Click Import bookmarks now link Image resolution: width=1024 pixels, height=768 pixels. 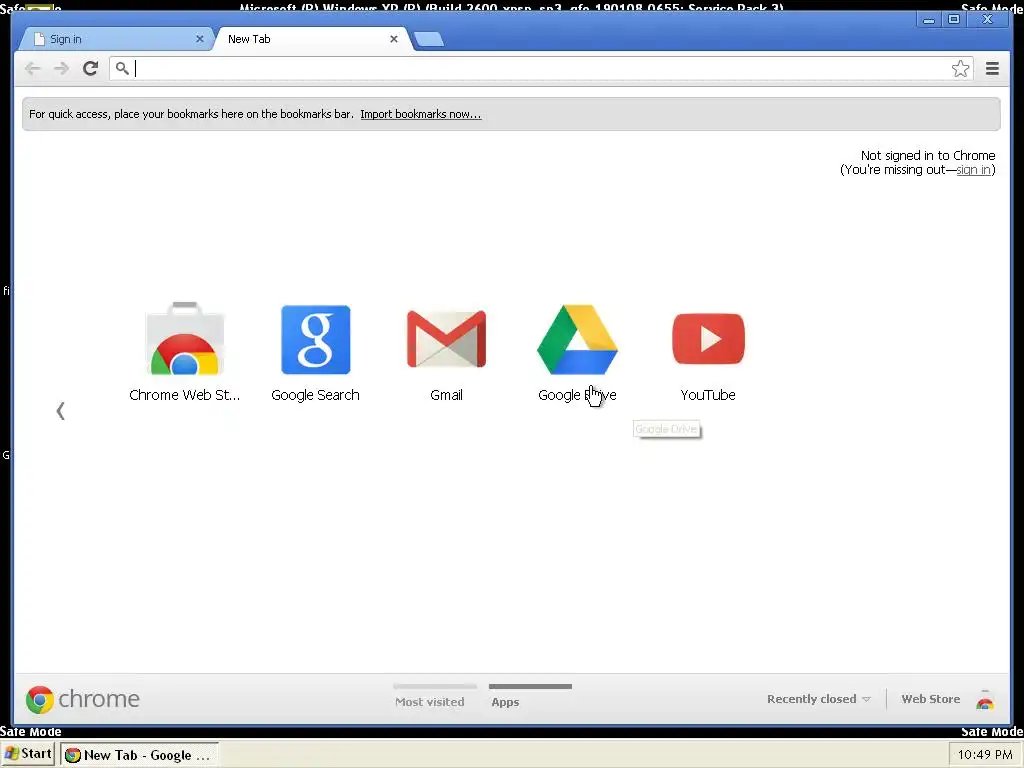[421, 114]
